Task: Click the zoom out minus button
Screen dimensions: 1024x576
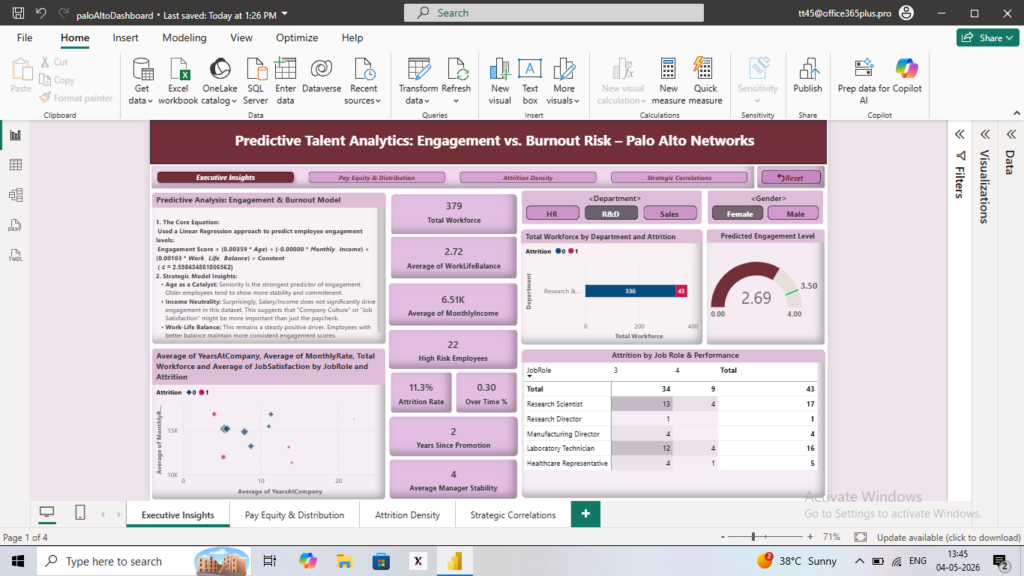Action: click(723, 537)
